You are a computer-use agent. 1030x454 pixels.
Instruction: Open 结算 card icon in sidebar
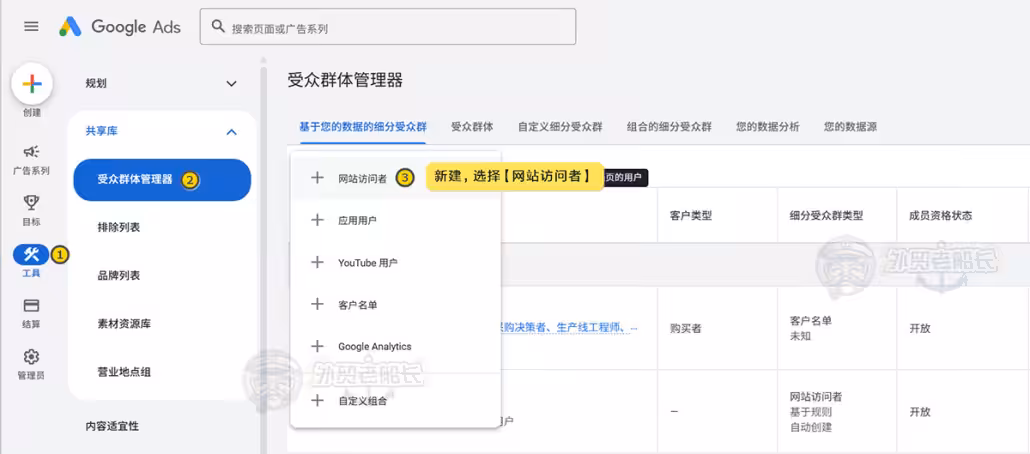point(32,306)
